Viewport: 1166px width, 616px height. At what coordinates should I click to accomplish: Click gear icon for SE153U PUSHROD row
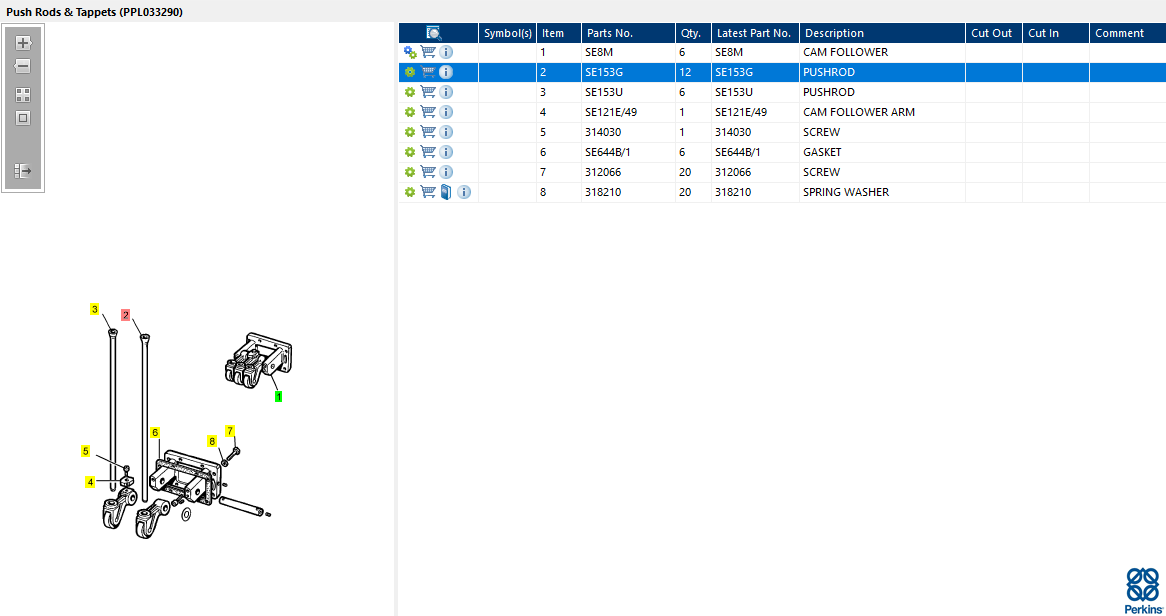tap(410, 92)
